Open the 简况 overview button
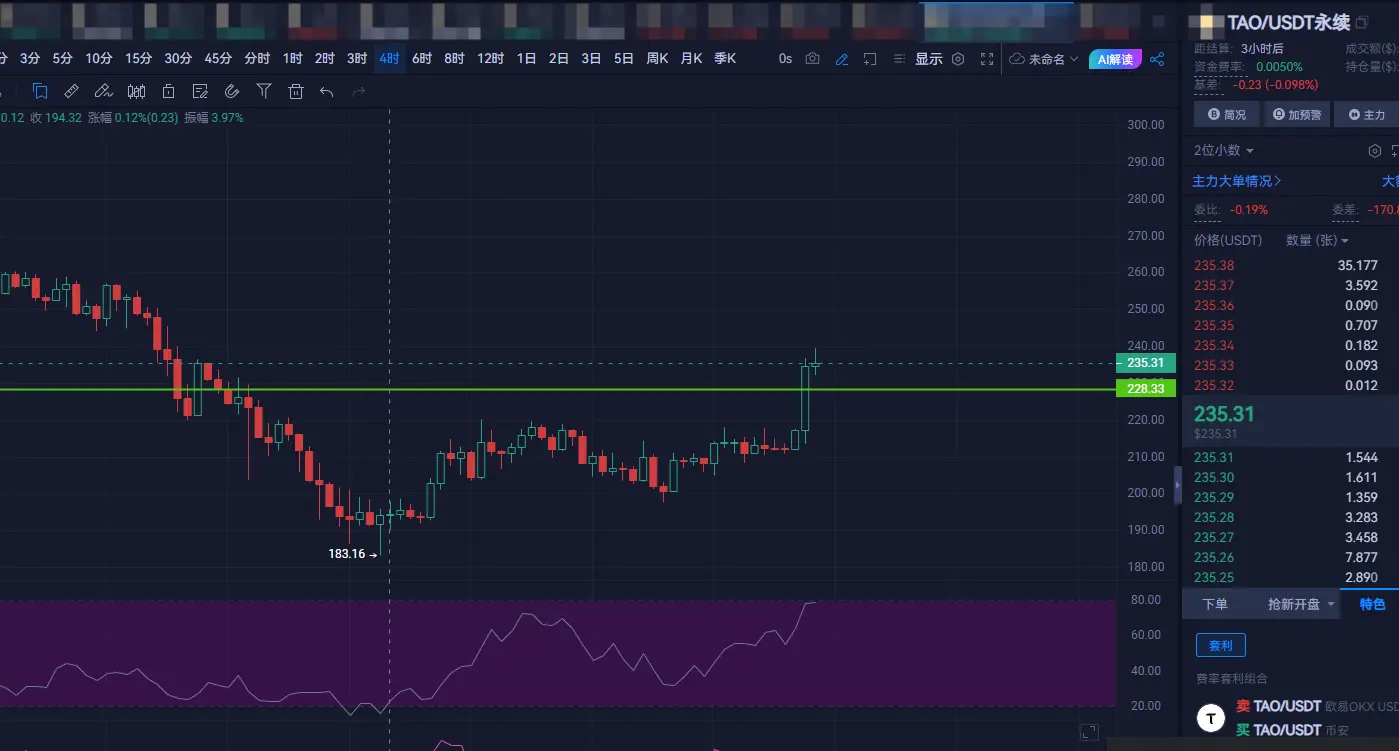1399x751 pixels. (1227, 115)
